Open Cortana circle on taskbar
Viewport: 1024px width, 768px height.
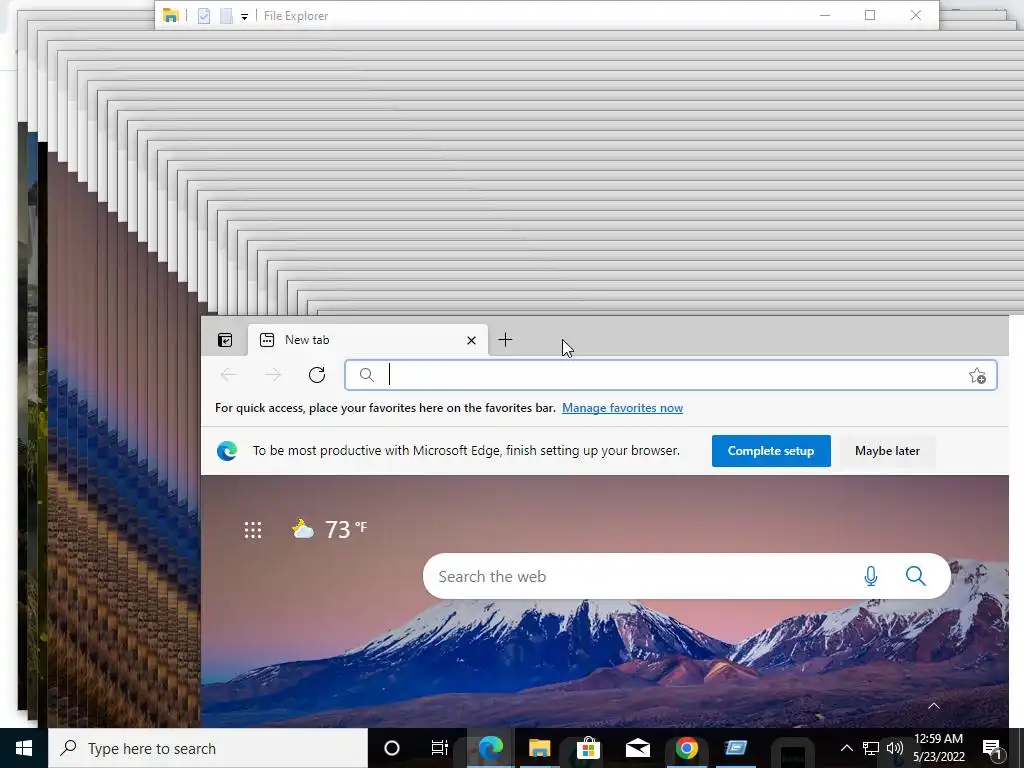[392, 748]
